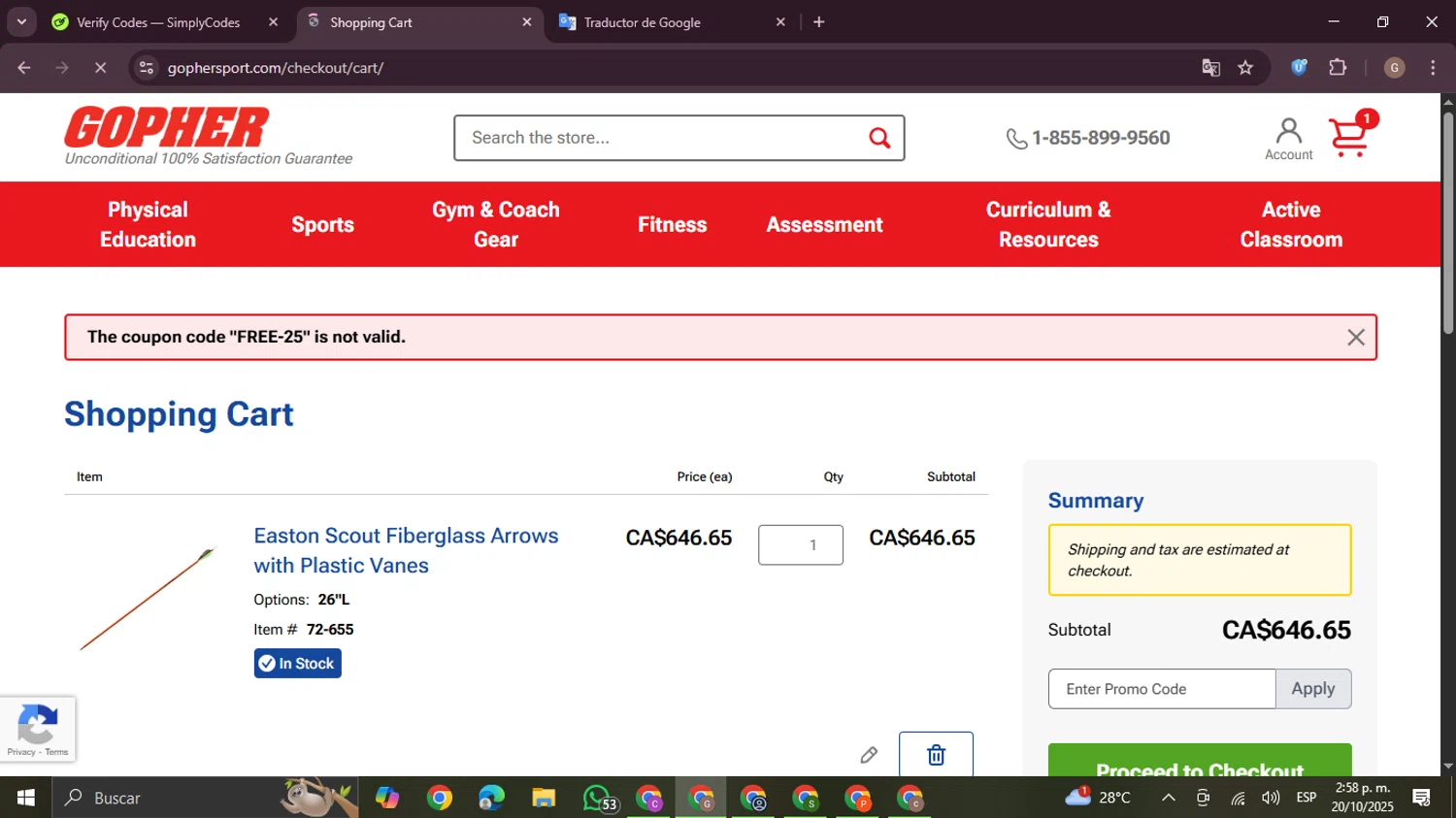Go forward with the browser arrow
The width and height of the screenshot is (1456, 818).
point(62,68)
